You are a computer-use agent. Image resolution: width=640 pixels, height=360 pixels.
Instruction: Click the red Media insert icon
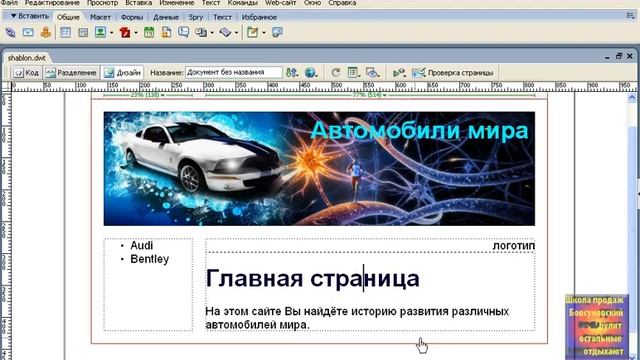tap(125, 32)
